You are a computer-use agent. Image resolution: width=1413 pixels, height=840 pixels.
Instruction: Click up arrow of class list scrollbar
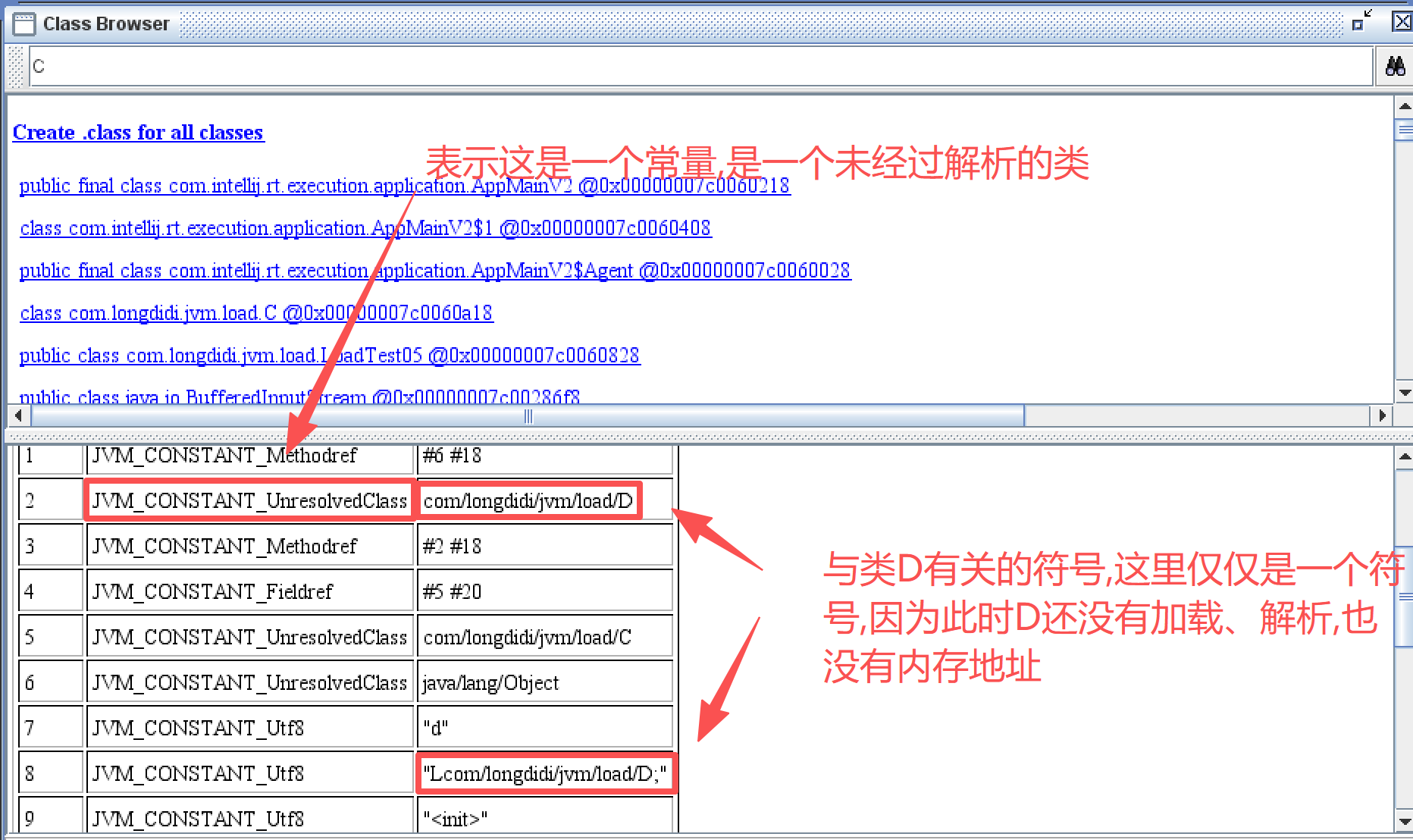coord(1404,106)
